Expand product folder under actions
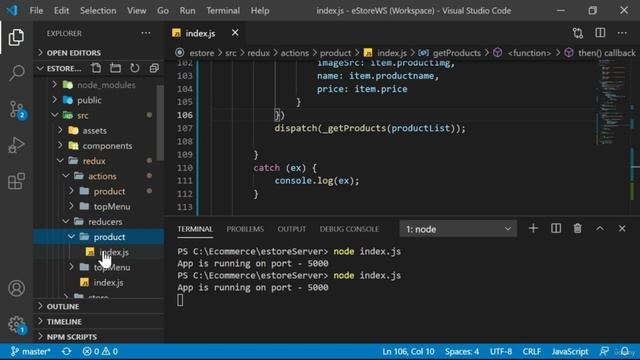640x360 pixels. click(109, 191)
